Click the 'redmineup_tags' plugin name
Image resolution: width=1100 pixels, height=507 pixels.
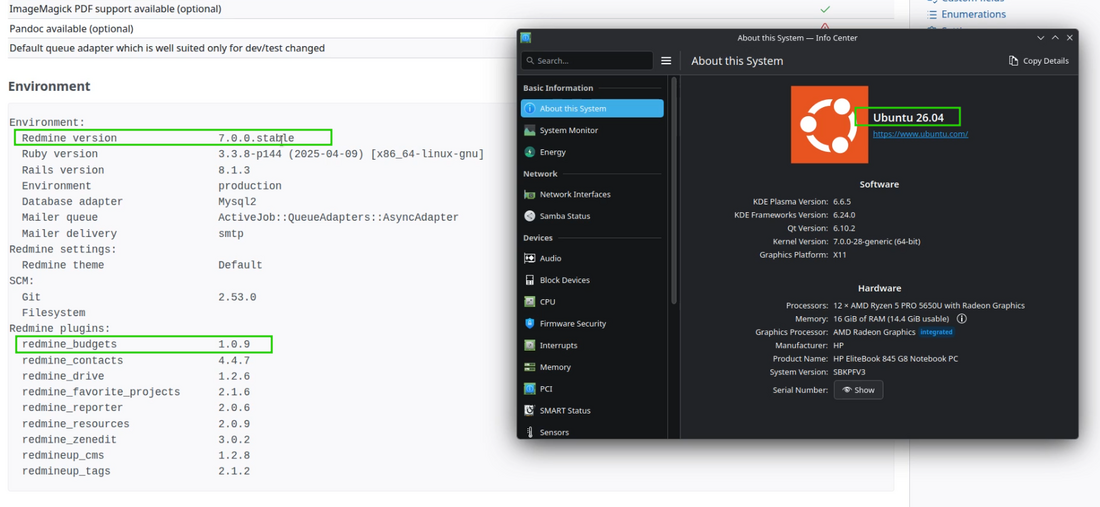pyautogui.click(x=66, y=471)
